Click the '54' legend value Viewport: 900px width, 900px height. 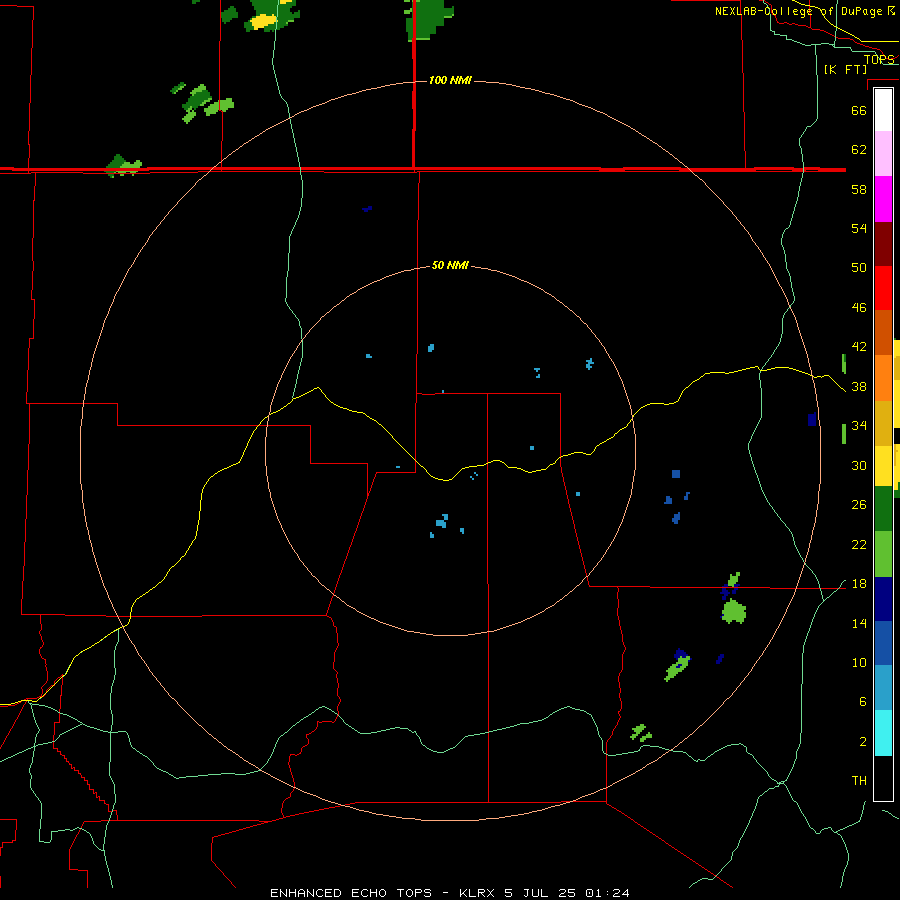[x=859, y=228]
